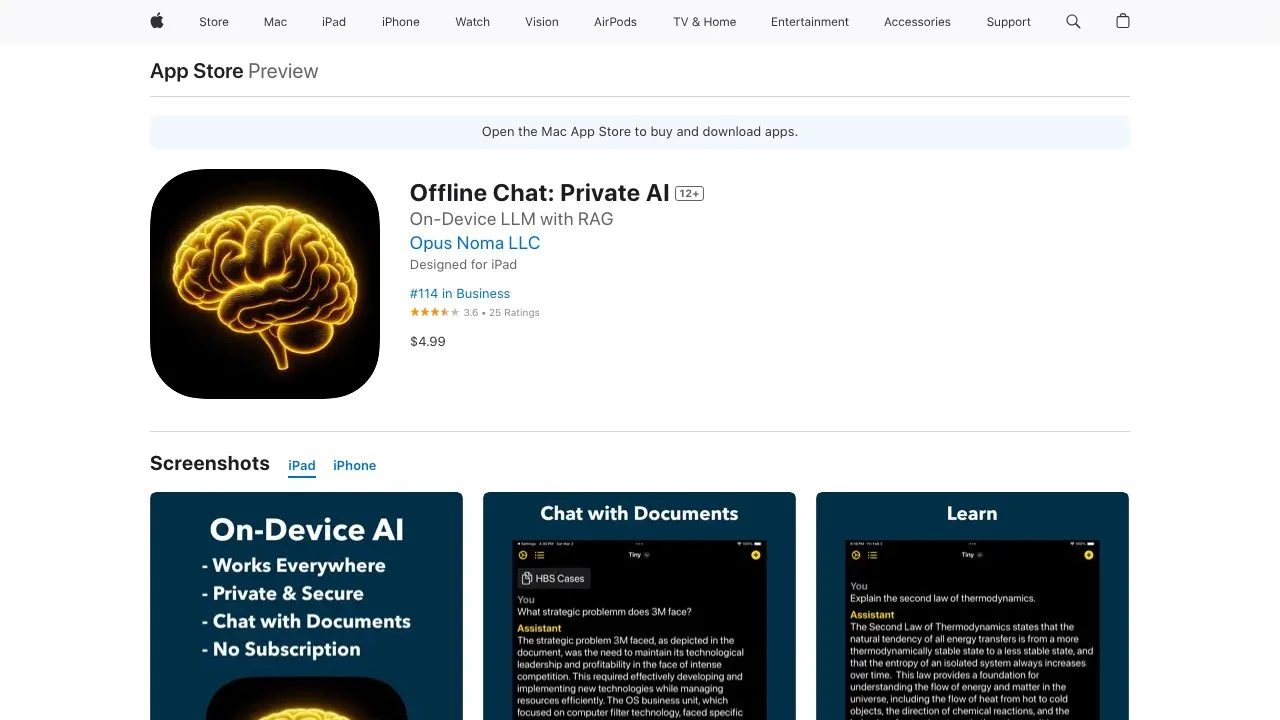Click the Open the Mac App Store banner
The height and width of the screenshot is (720, 1280).
coord(640,131)
